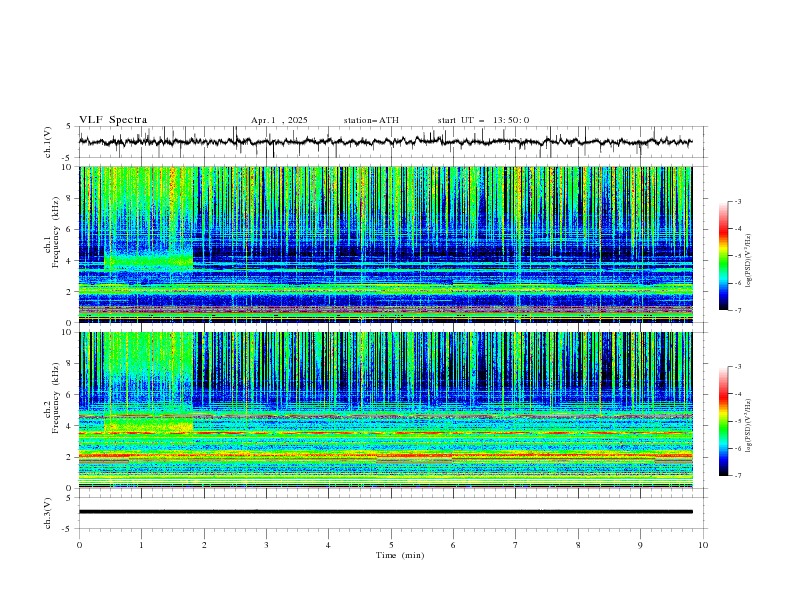The height and width of the screenshot is (612, 792).
Task: Click the lower color scale bar for ch.2
Action: [x=723, y=421]
